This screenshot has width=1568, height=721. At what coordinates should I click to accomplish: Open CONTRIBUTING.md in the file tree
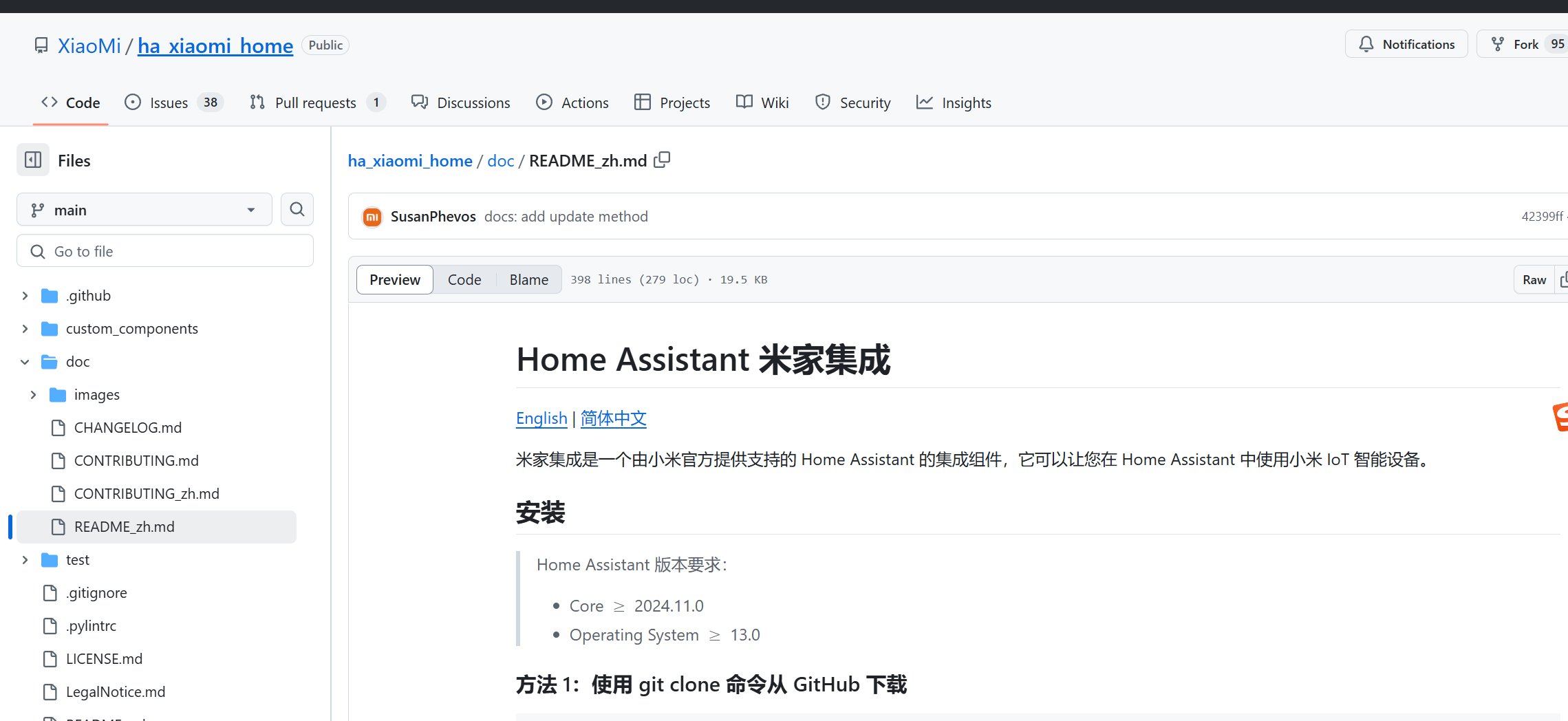coord(136,461)
